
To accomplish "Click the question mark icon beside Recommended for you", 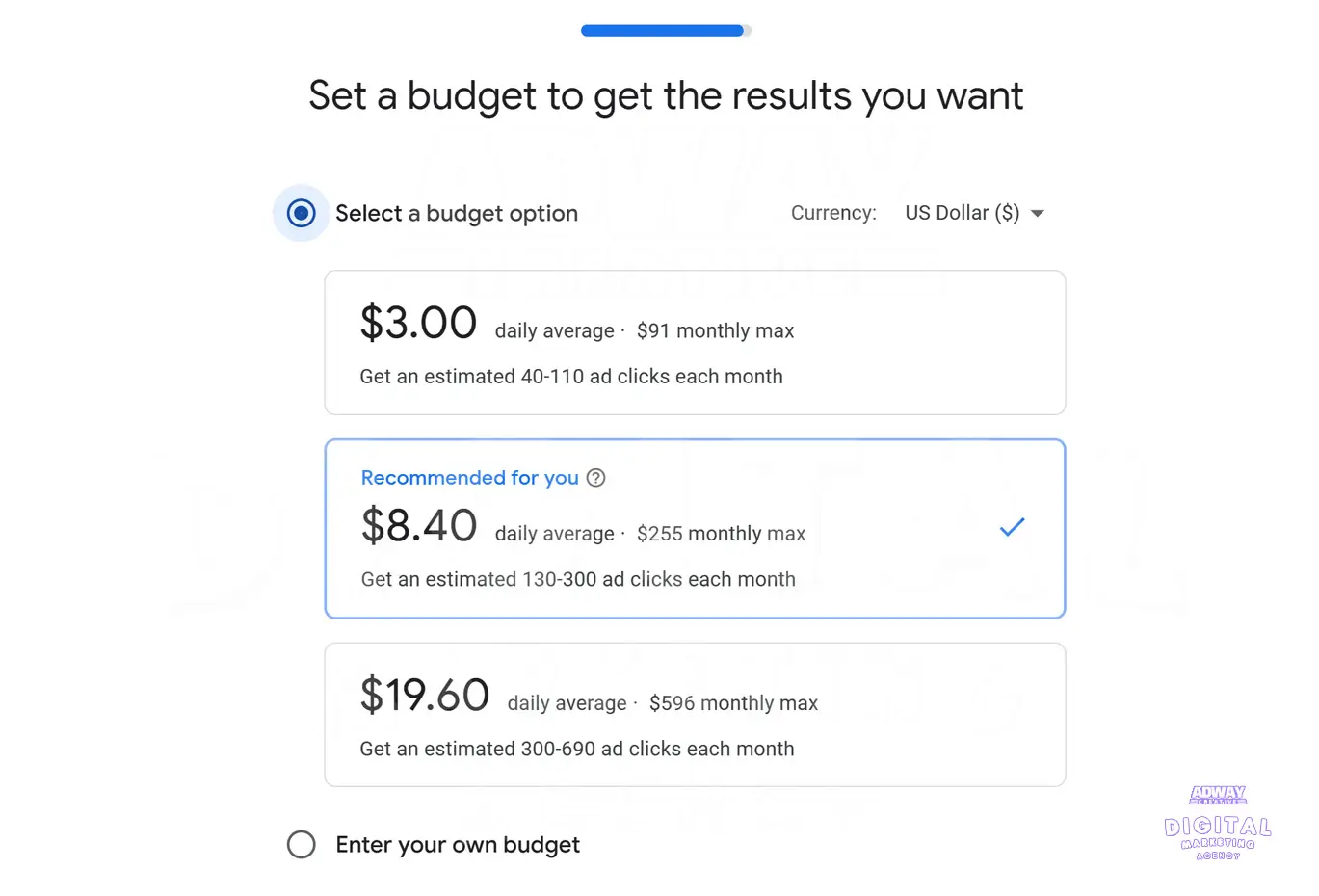I will pyautogui.click(x=595, y=477).
